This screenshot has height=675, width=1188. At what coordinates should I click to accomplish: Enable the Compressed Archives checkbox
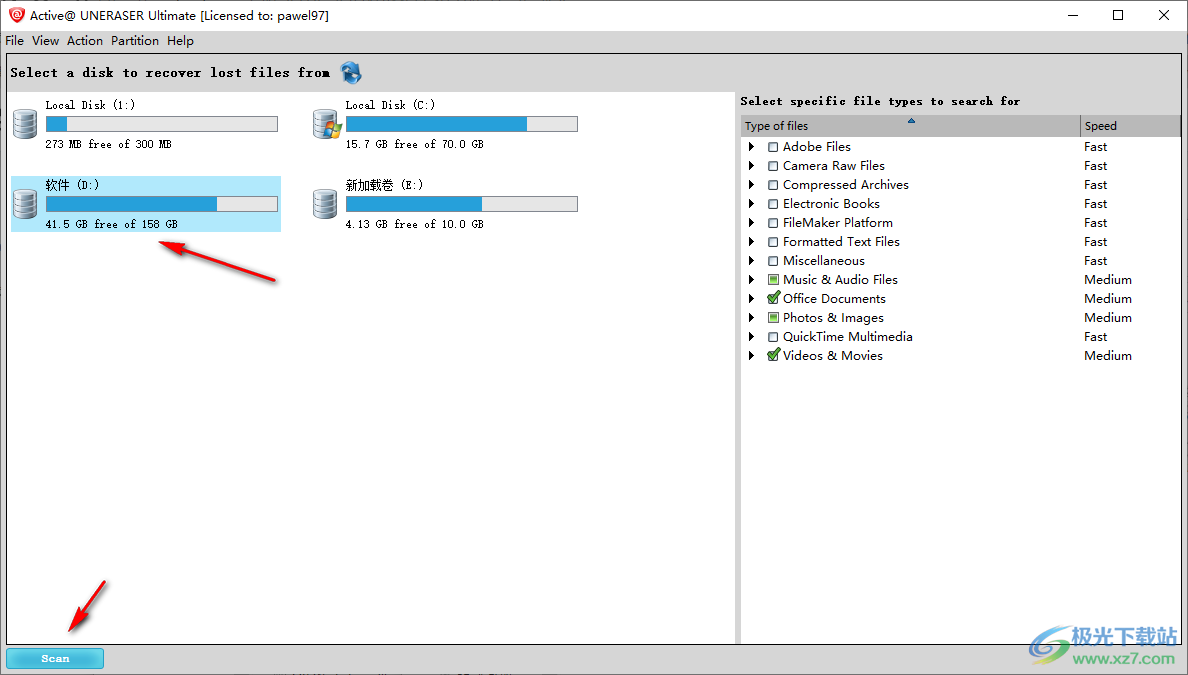(773, 185)
